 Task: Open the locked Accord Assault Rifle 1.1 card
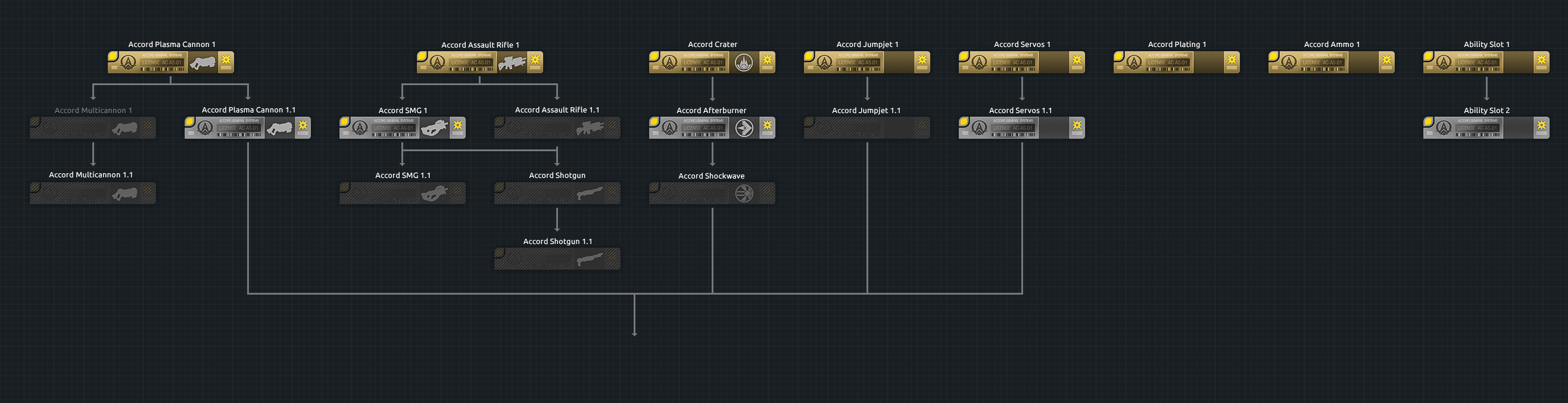coord(557,128)
